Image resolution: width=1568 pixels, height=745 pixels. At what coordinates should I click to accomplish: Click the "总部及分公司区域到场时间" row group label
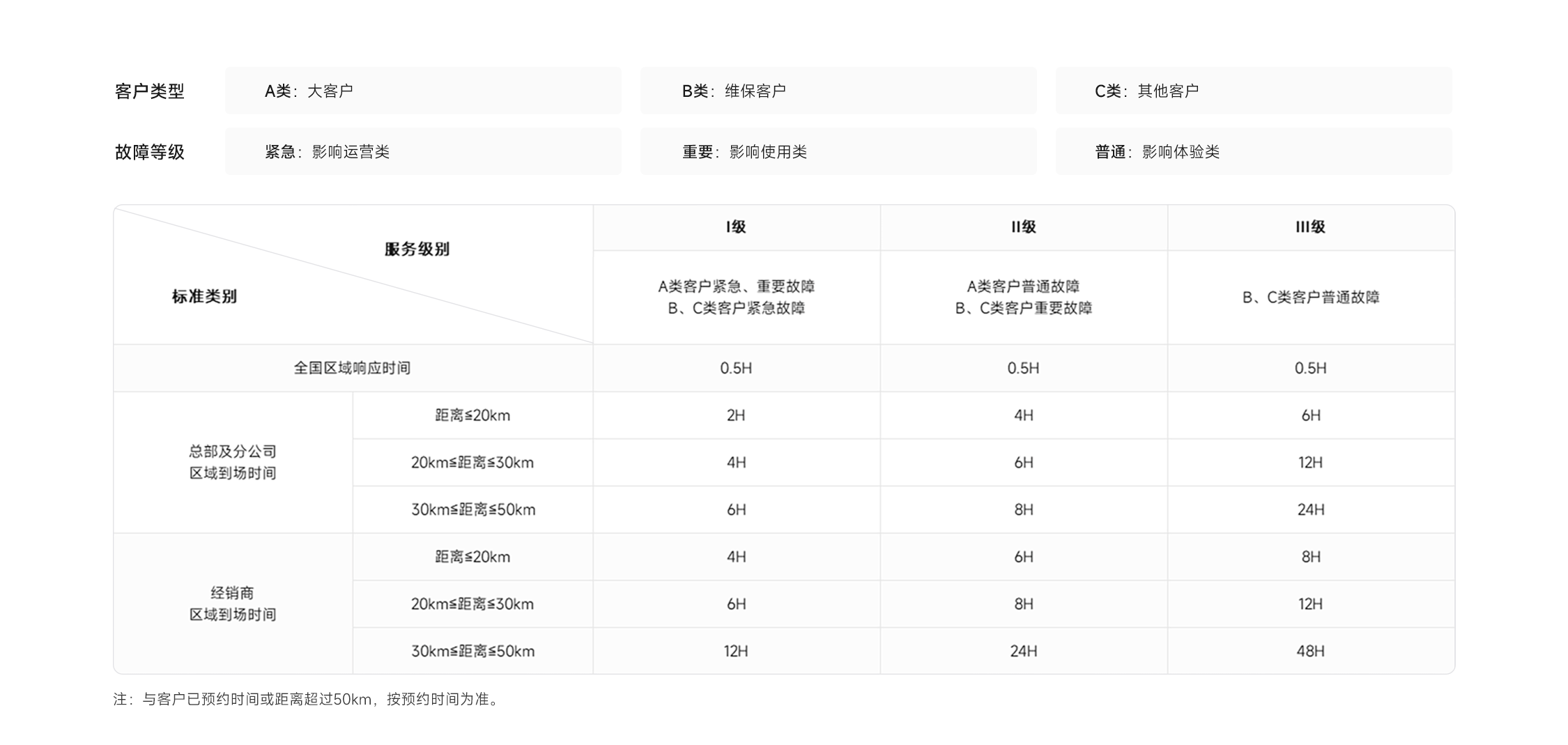233,462
